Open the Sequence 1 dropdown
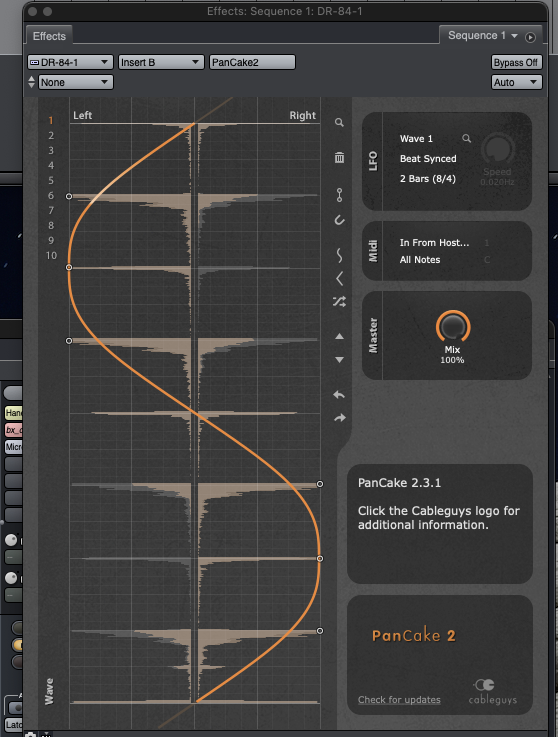The height and width of the screenshot is (737, 558). pyautogui.click(x=482, y=36)
